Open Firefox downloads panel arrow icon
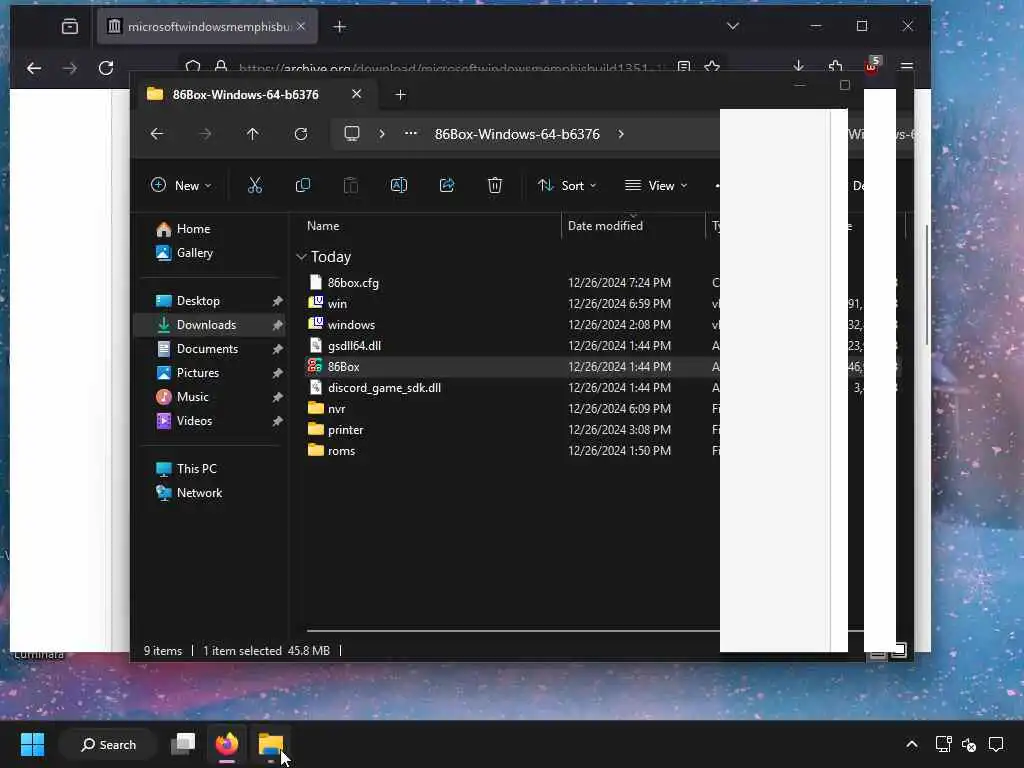This screenshot has height=768, width=1024. (798, 66)
